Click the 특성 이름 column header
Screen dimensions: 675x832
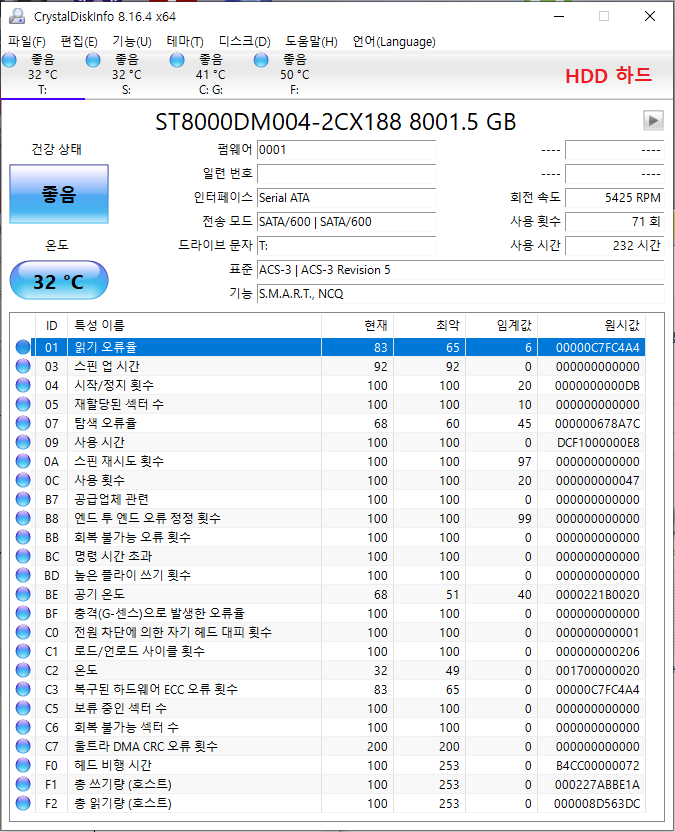(194, 325)
